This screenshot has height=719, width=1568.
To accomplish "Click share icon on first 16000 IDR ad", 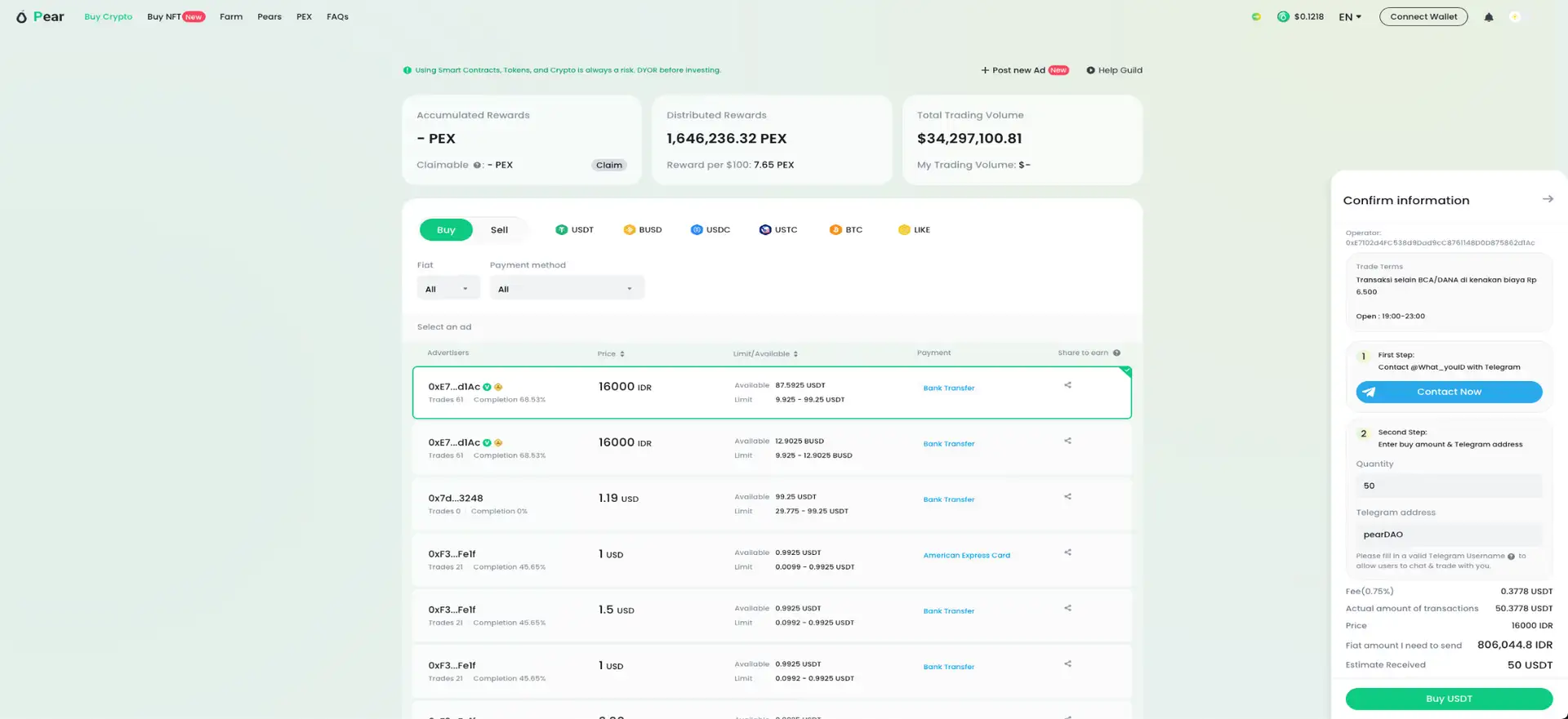I will point(1067,385).
